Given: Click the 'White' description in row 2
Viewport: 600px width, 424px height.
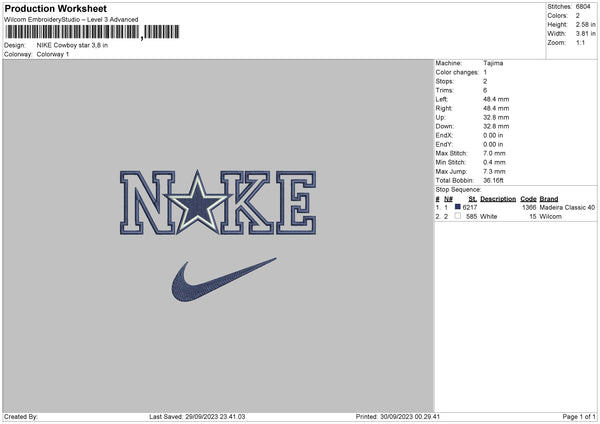Looking at the screenshot, I should (489, 217).
